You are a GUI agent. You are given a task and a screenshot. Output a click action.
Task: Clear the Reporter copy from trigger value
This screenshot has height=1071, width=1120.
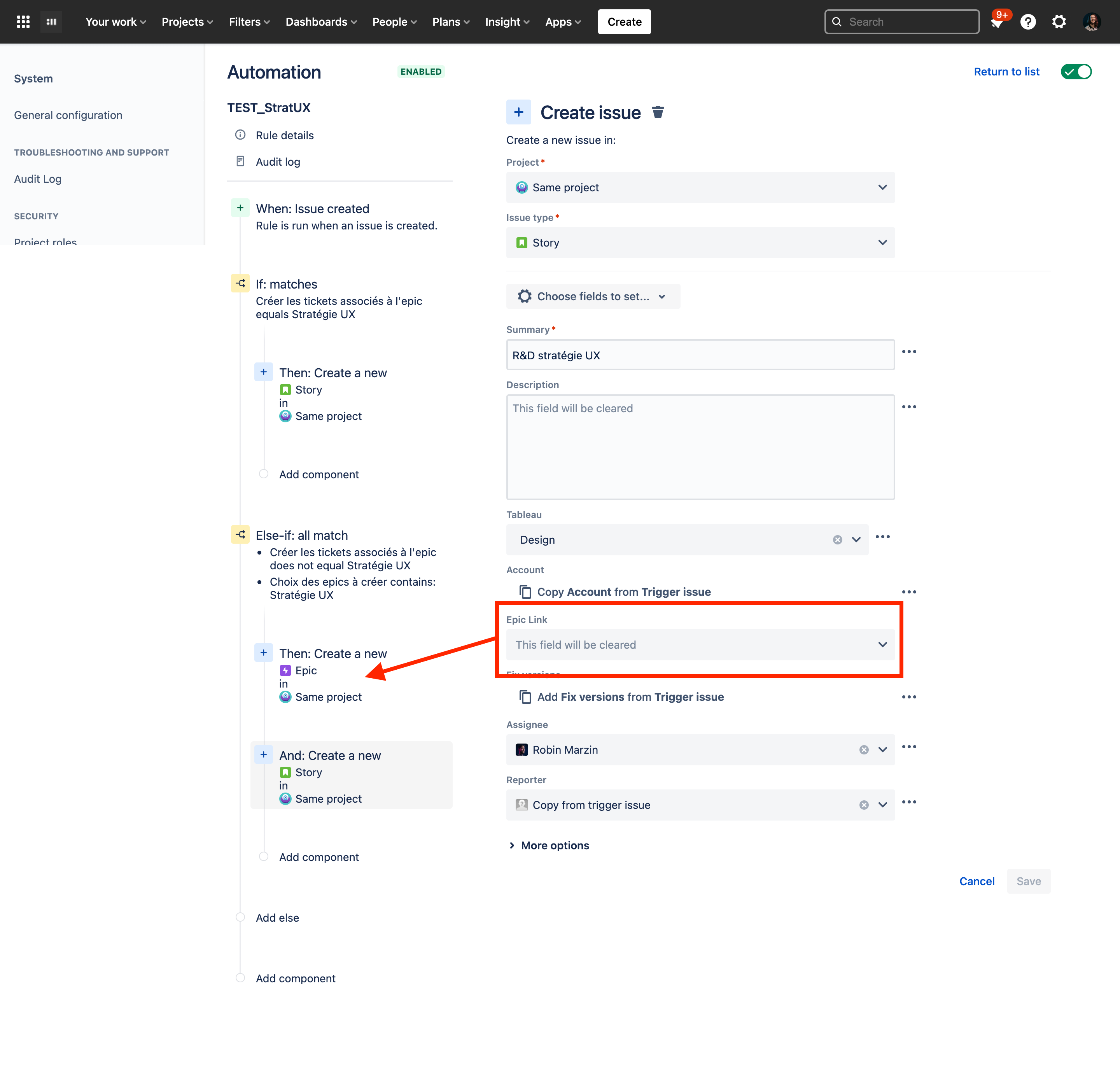tap(864, 805)
